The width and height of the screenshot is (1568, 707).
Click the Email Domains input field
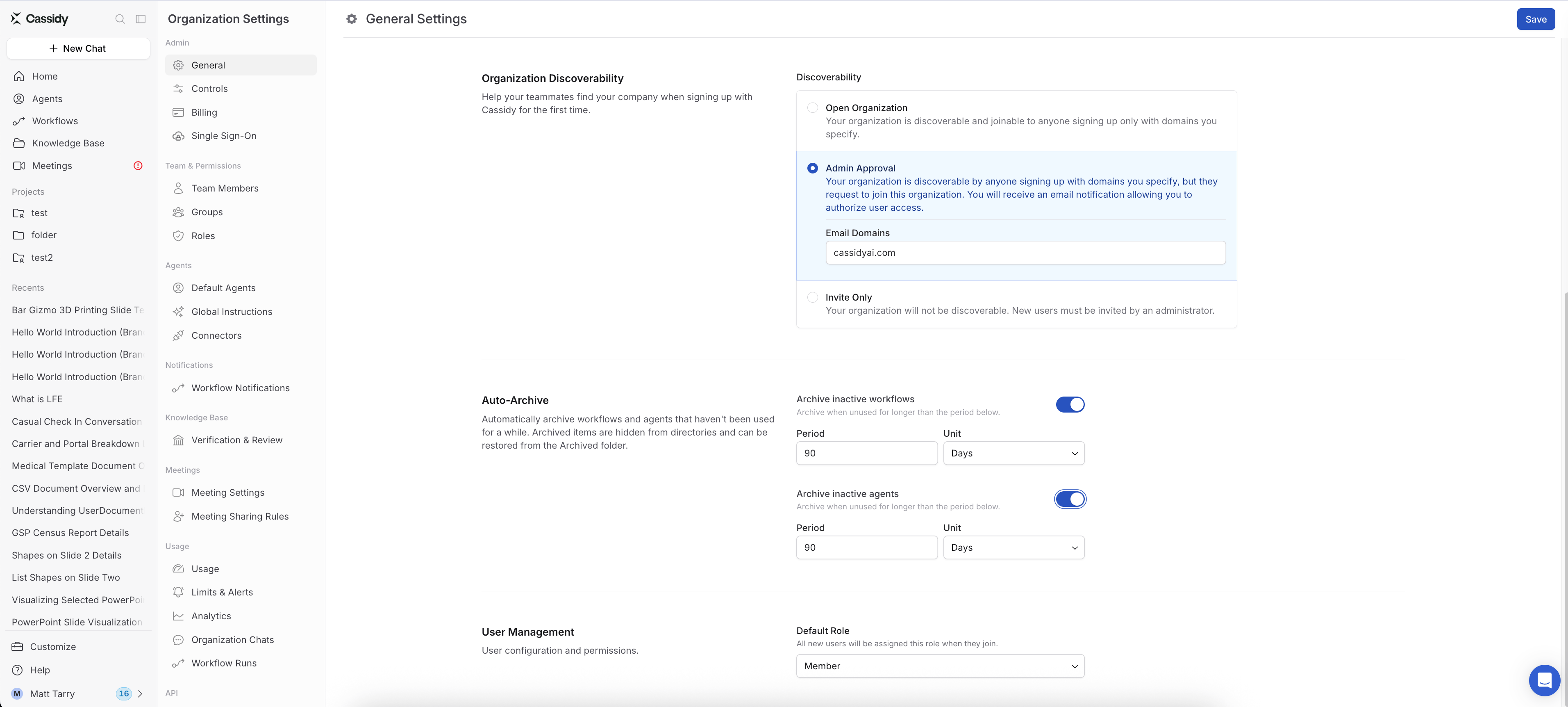[1025, 253]
